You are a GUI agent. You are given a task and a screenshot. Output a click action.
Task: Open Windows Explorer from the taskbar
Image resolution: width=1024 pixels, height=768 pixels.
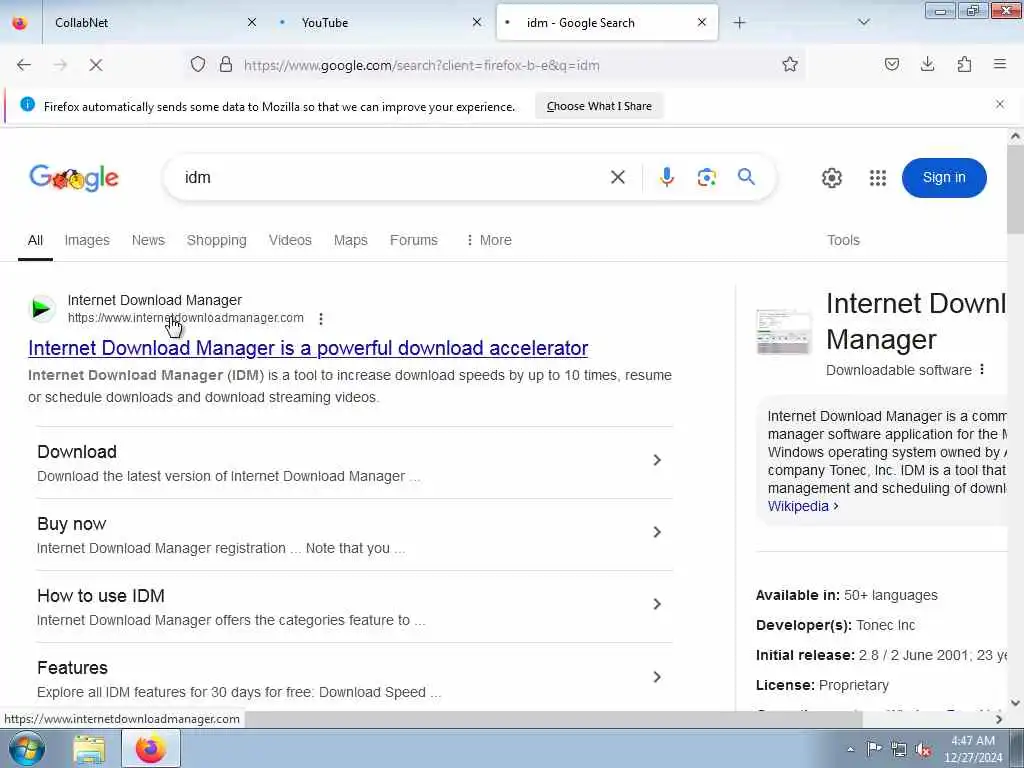[x=89, y=749]
